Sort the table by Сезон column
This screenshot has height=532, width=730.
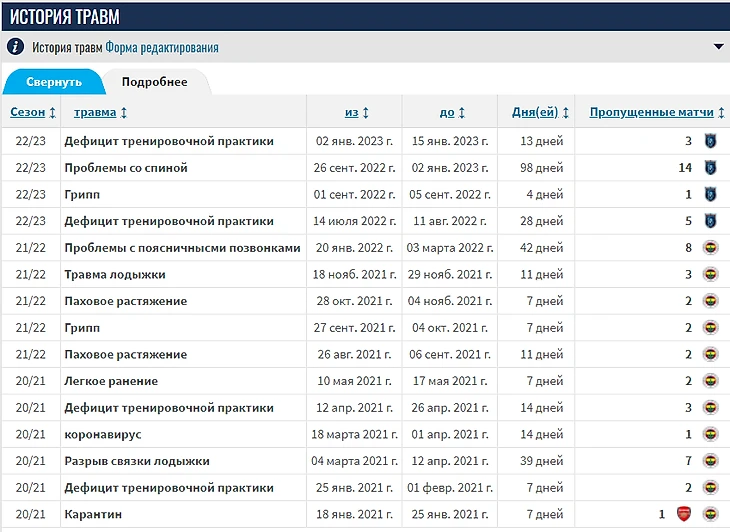[28, 112]
